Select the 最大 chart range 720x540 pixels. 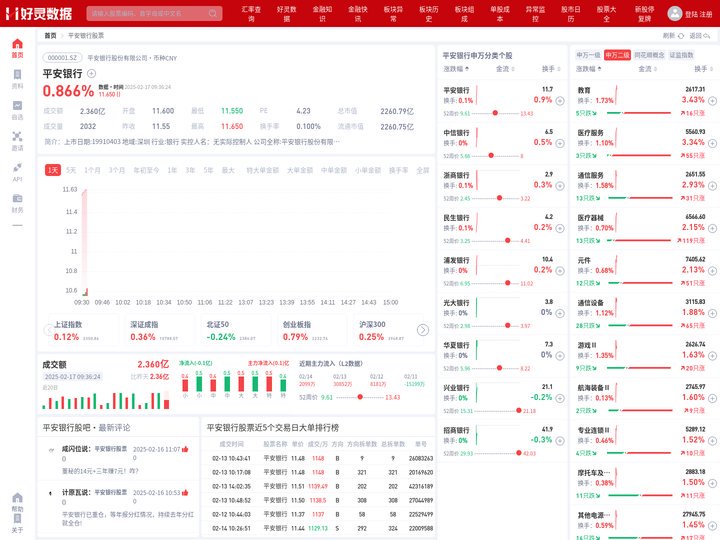tap(228, 170)
